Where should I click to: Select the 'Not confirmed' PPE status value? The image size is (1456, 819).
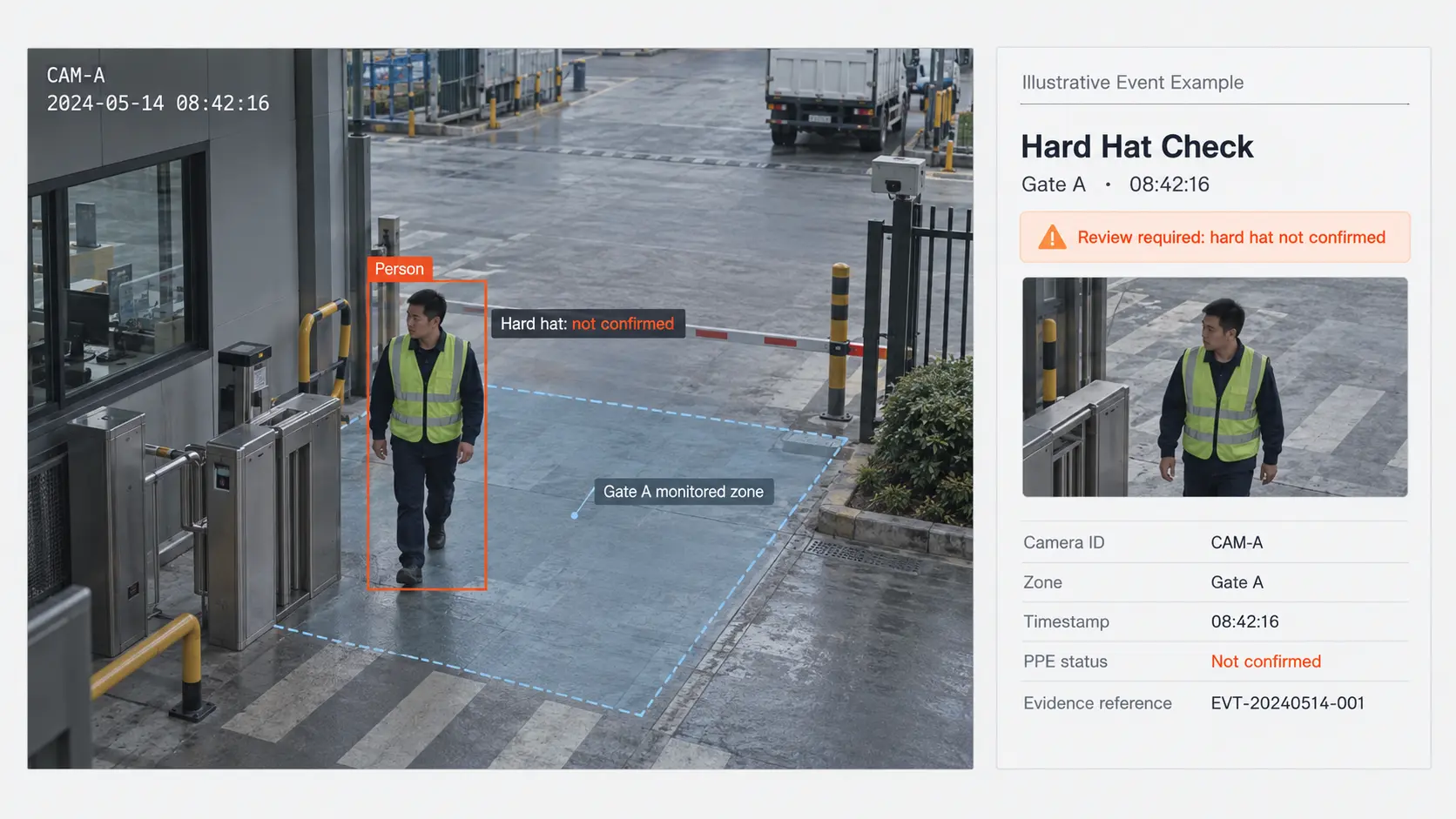pos(1266,661)
